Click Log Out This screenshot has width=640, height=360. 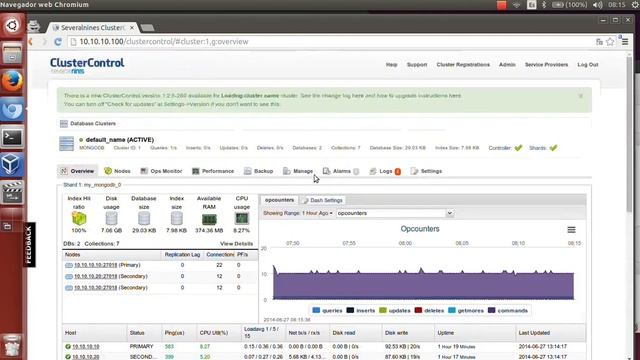(x=588, y=64)
